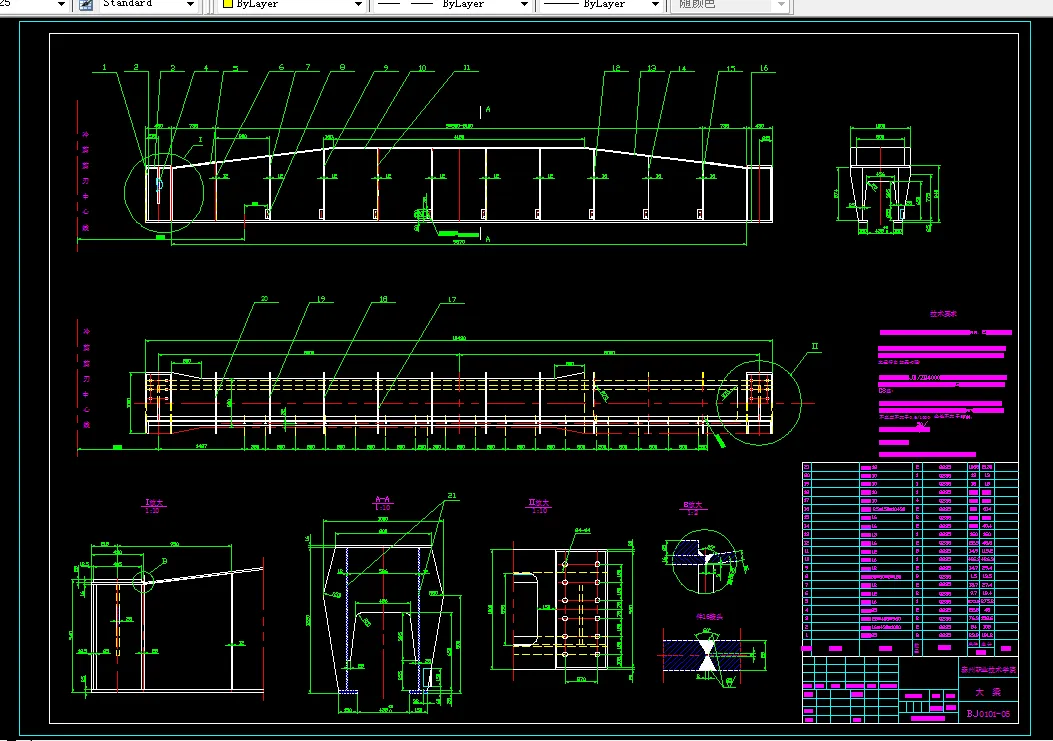Select drawing number text BJ0101-05

click(x=988, y=713)
